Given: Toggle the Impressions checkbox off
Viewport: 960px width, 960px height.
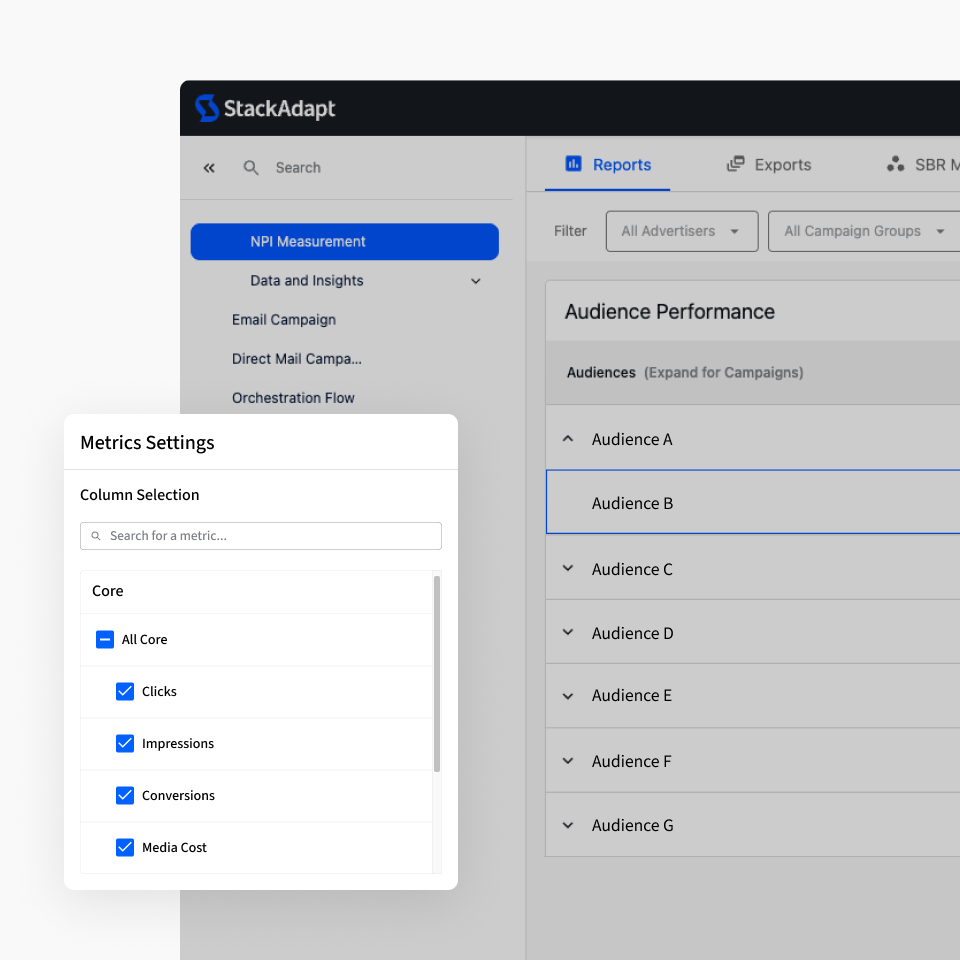Looking at the screenshot, I should tap(125, 743).
